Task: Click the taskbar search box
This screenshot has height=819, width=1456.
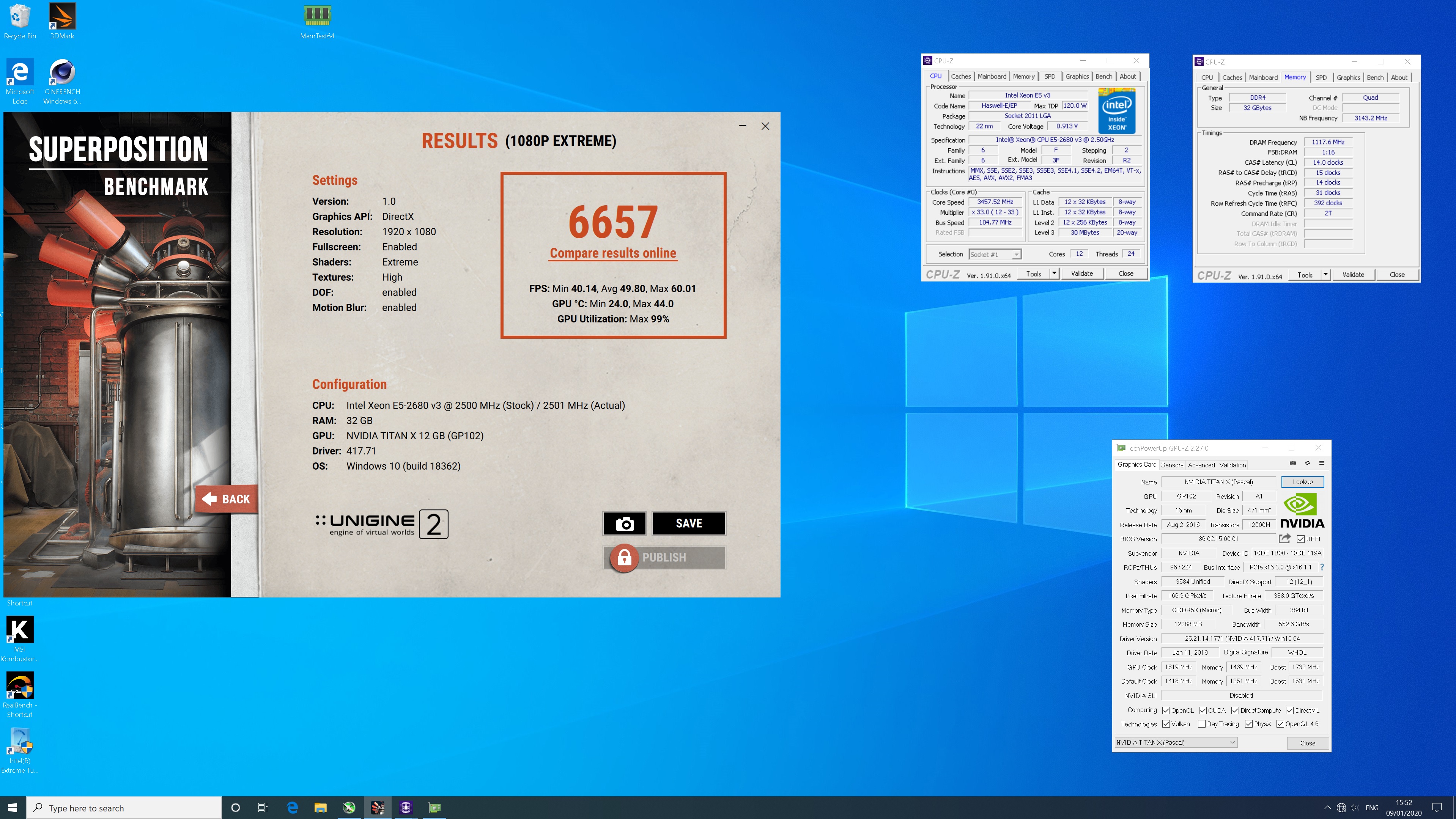Action: pyautogui.click(x=124, y=808)
